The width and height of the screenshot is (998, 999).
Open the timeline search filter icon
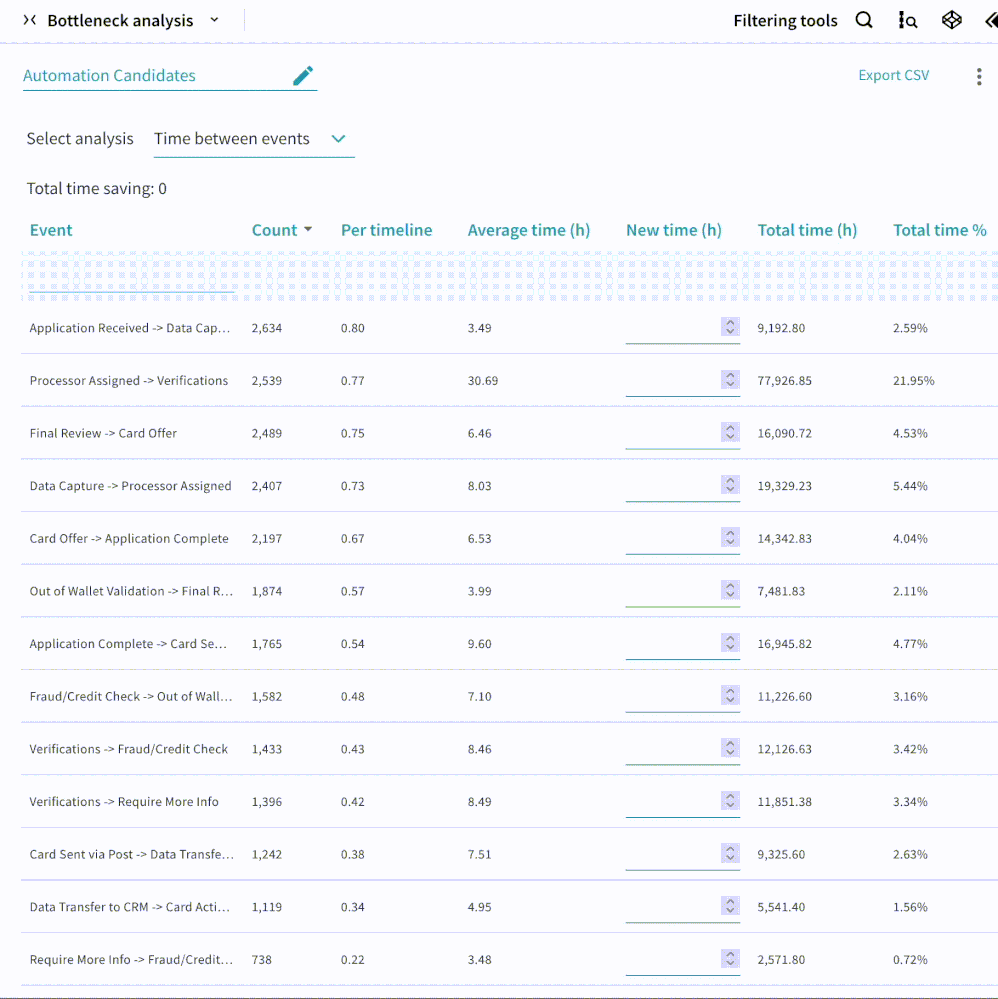[908, 20]
